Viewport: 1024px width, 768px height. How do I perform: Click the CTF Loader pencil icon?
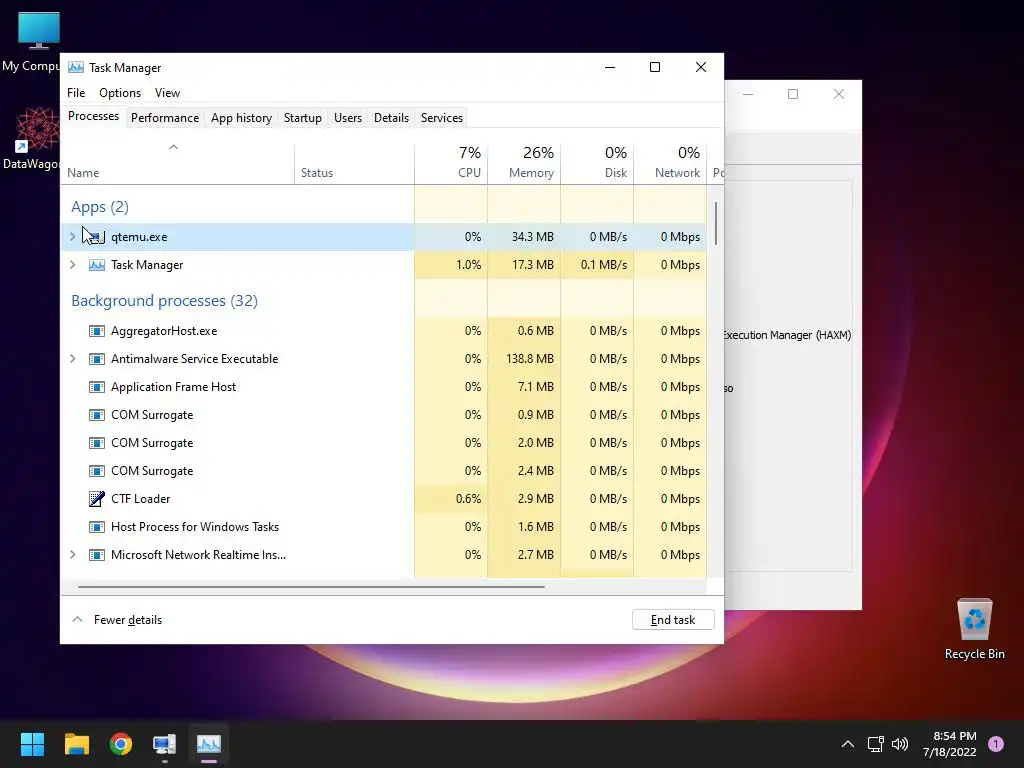click(97, 499)
